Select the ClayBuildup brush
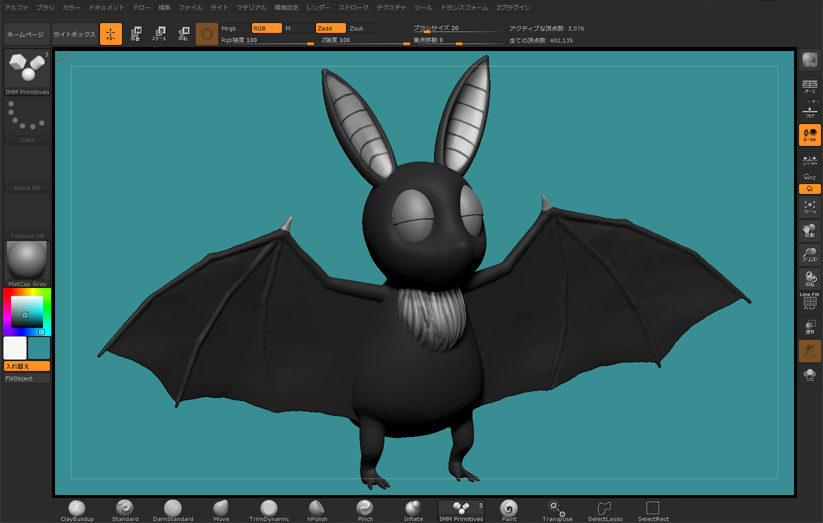This screenshot has height=523, width=823. [x=77, y=510]
